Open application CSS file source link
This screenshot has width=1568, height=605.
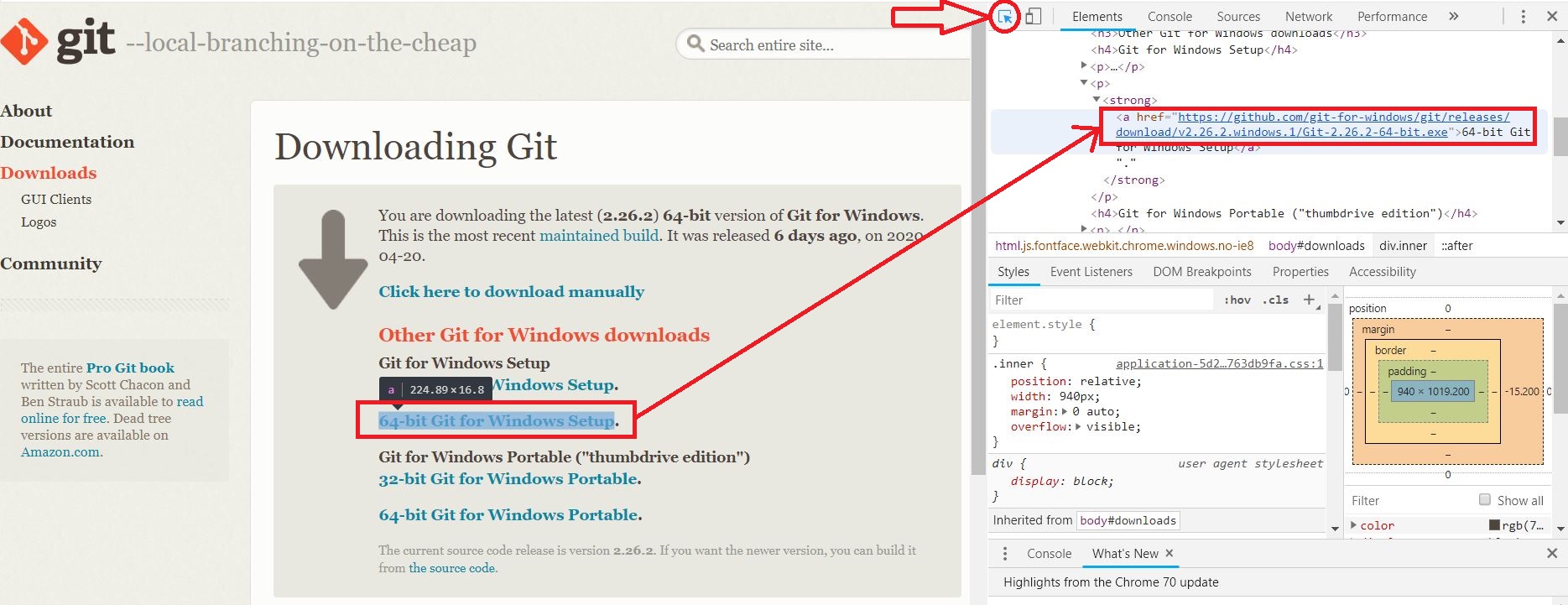pyautogui.click(x=1219, y=363)
